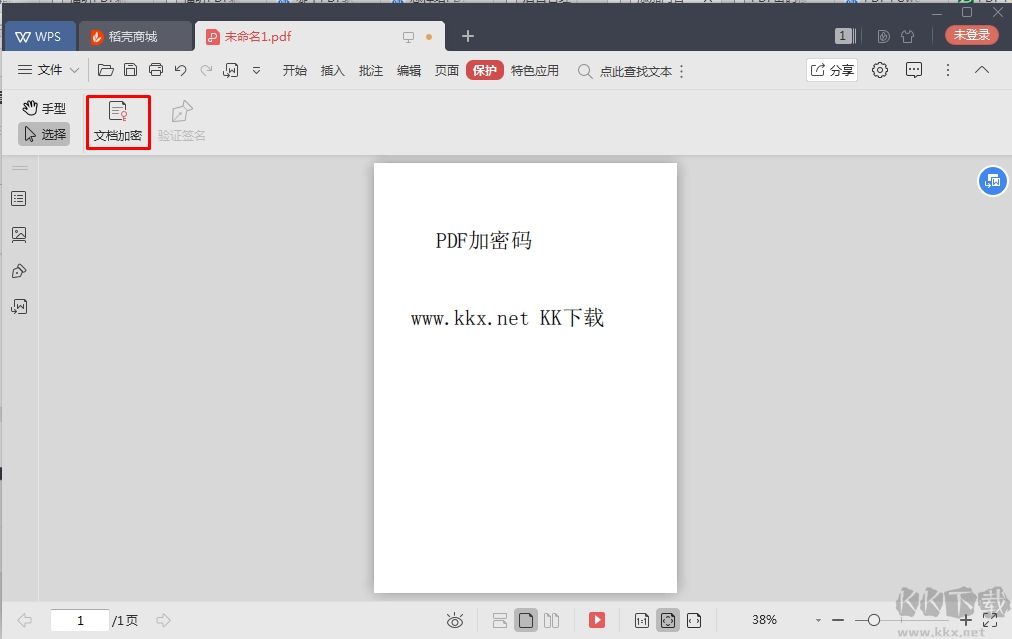Click the print icon in quick toolbar

(x=156, y=70)
